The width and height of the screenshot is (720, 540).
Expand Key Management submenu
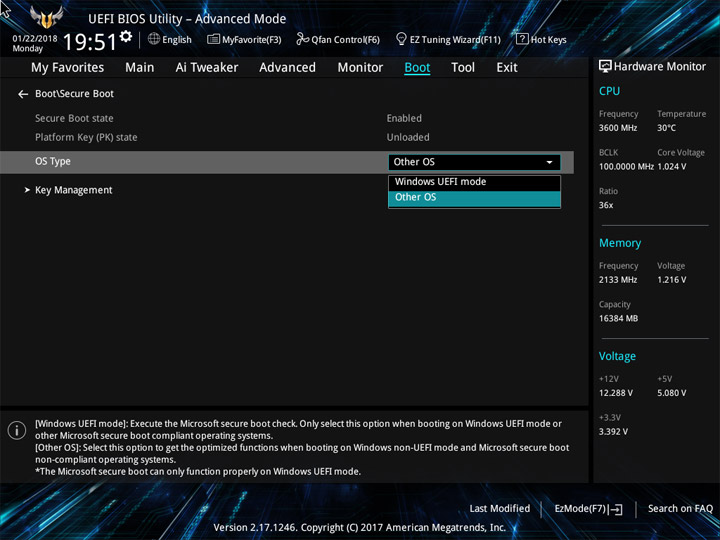click(73, 190)
